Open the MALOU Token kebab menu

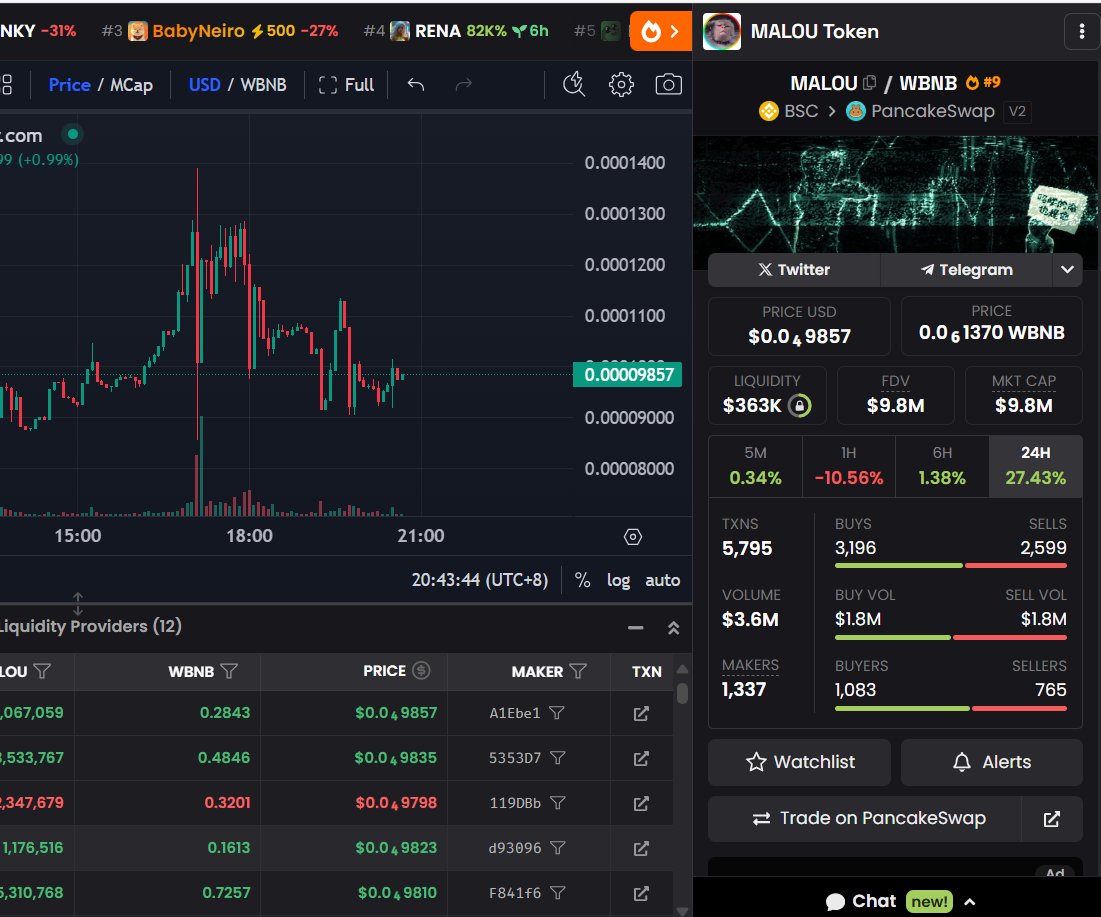pos(1081,32)
